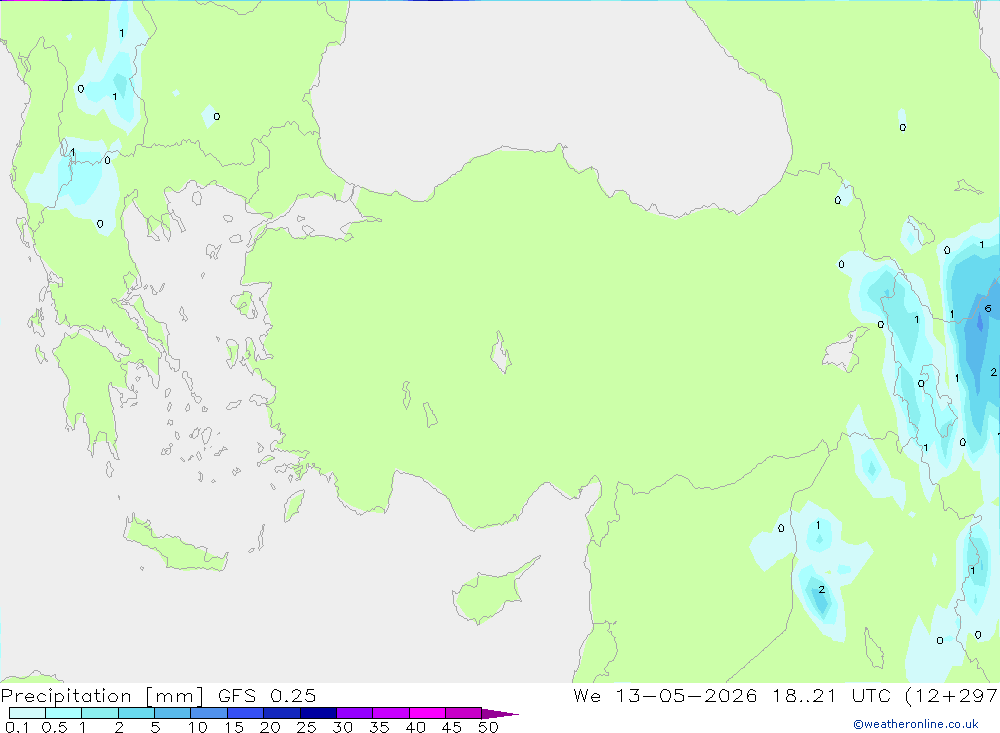Click the 15–20 mm legend color swatch

tap(245, 713)
